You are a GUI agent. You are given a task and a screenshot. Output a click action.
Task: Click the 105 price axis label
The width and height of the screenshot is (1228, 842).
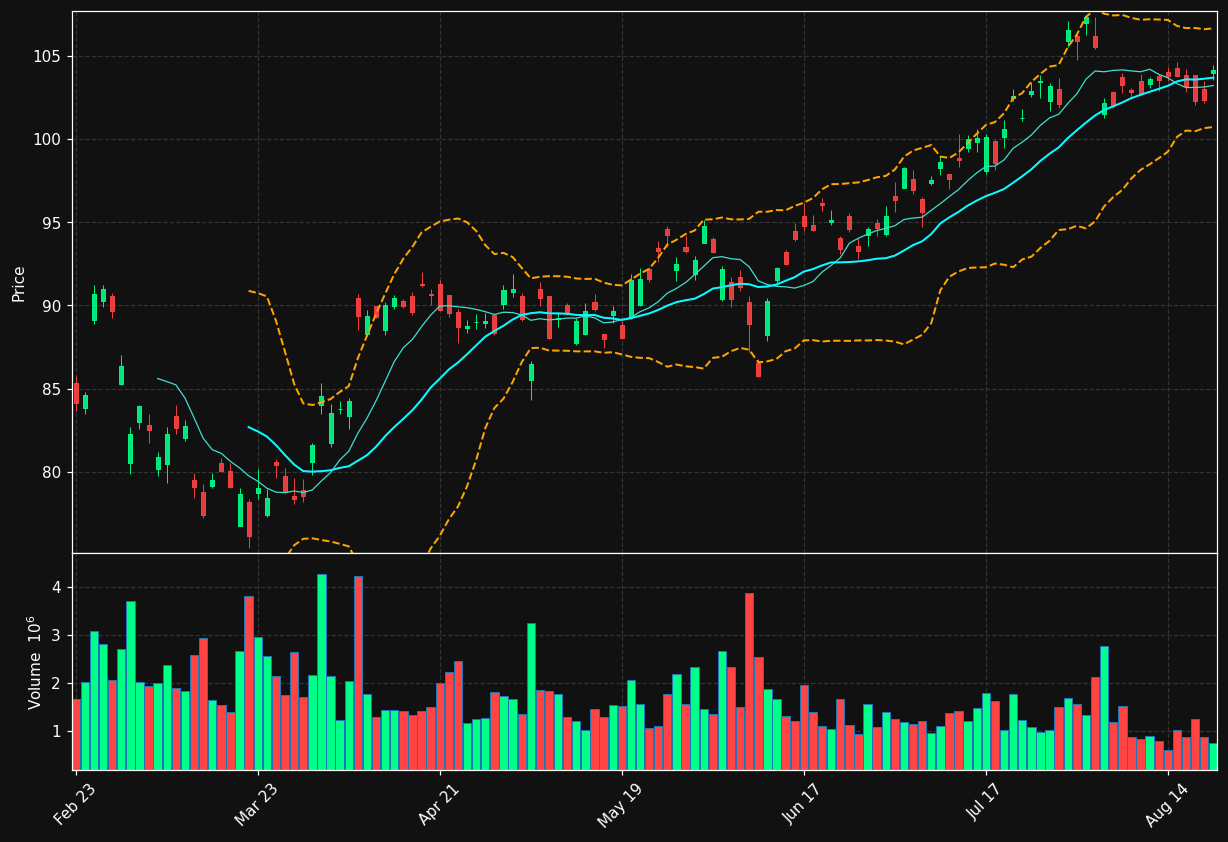(49, 56)
